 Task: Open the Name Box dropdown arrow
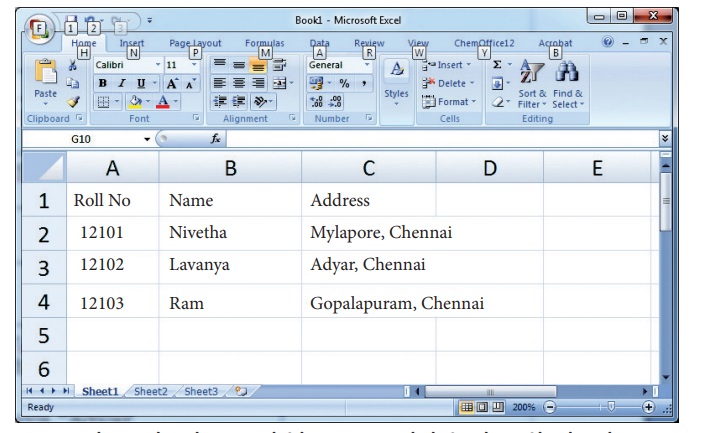[x=148, y=140]
